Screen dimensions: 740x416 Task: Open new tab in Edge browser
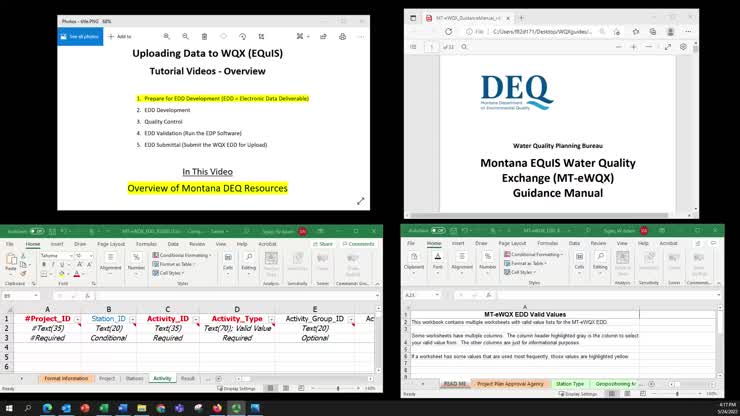coord(521,18)
